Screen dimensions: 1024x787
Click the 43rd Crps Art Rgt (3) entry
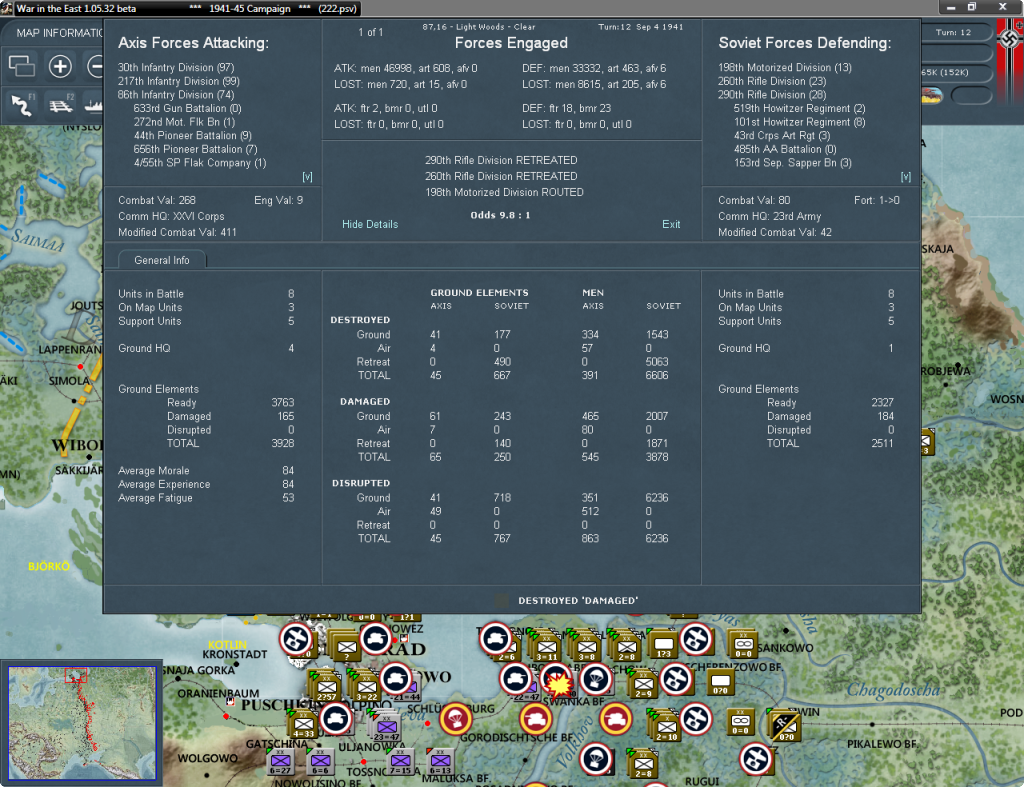[782, 136]
